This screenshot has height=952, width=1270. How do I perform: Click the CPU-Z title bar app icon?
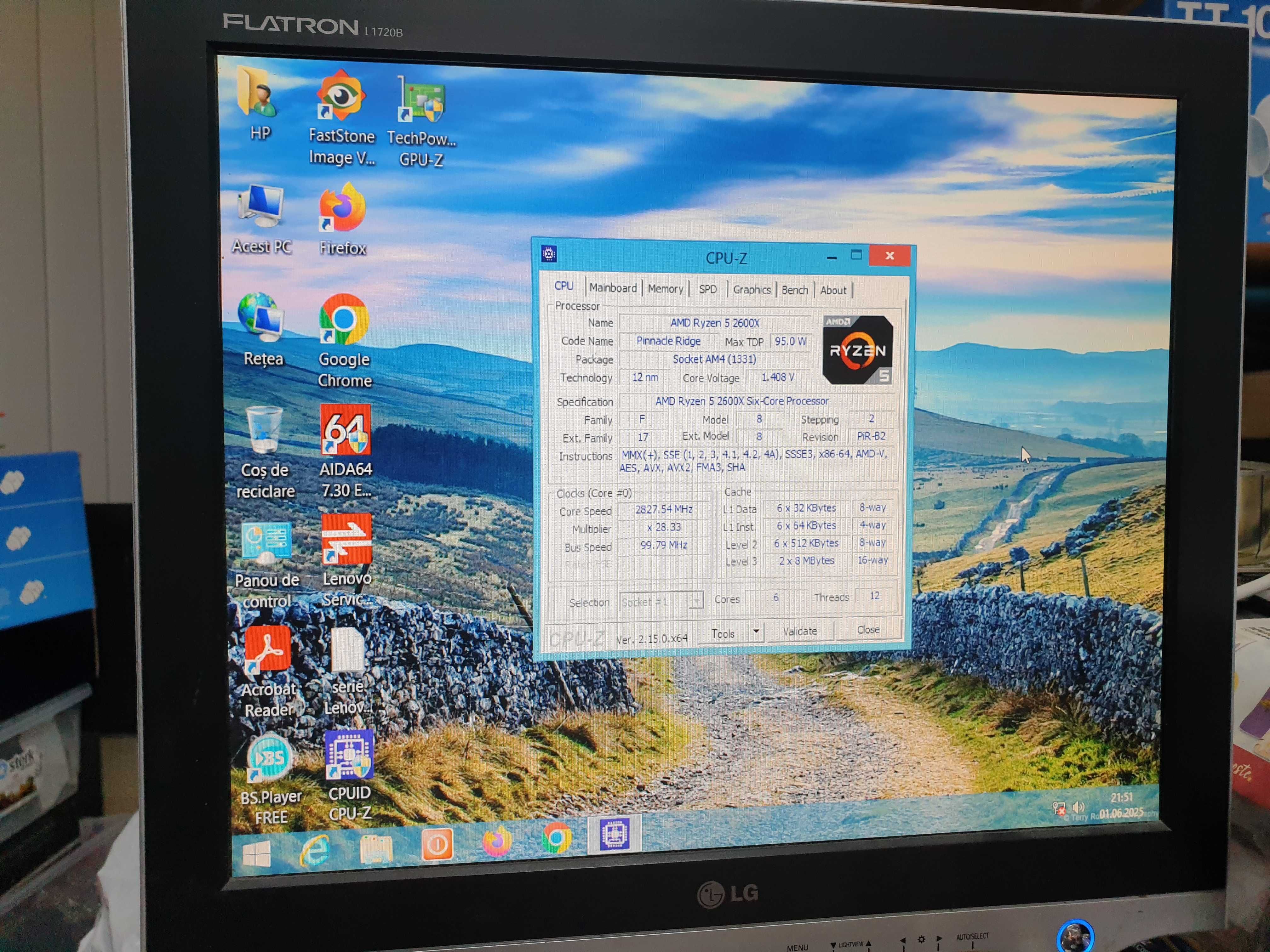point(549,254)
